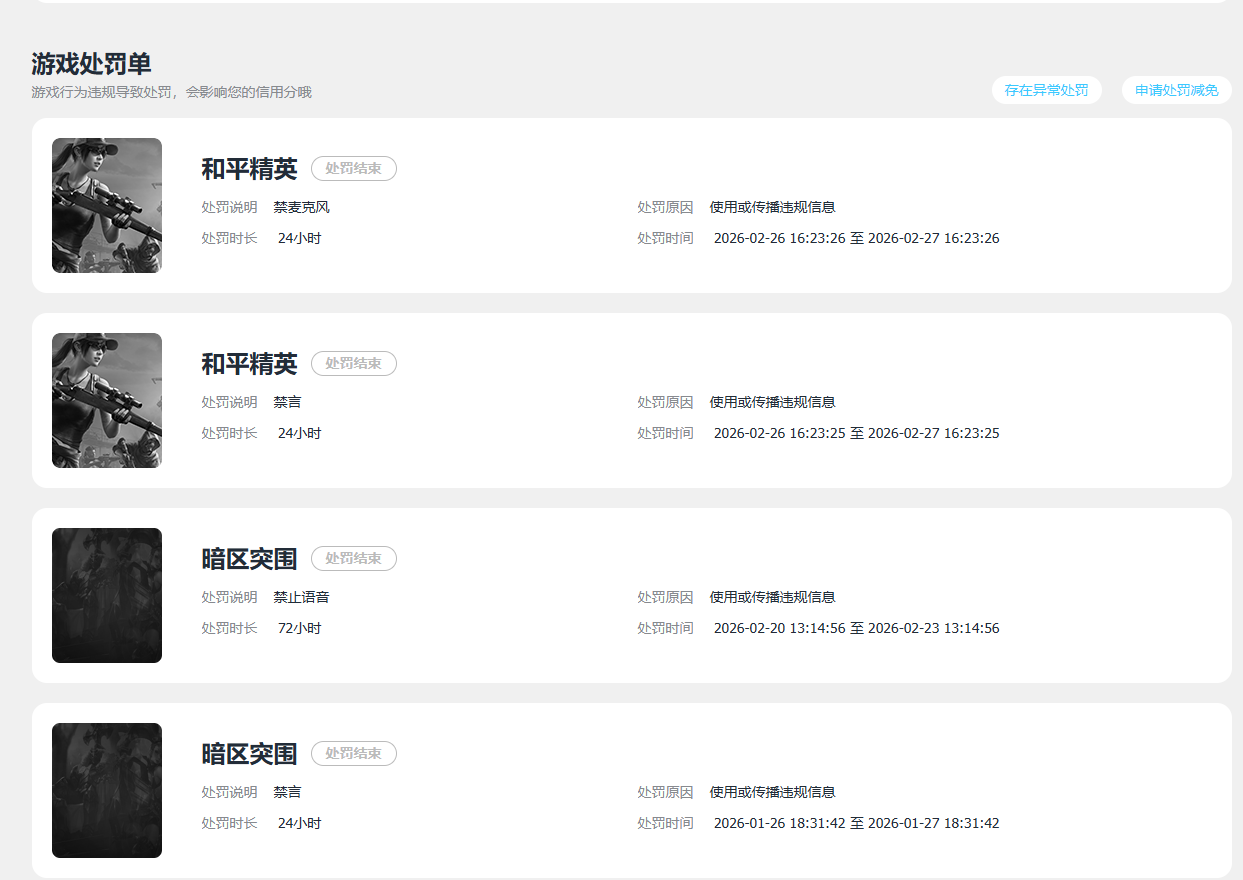Select the 禁止语音 penalty description
1243x880 pixels.
tap(302, 598)
